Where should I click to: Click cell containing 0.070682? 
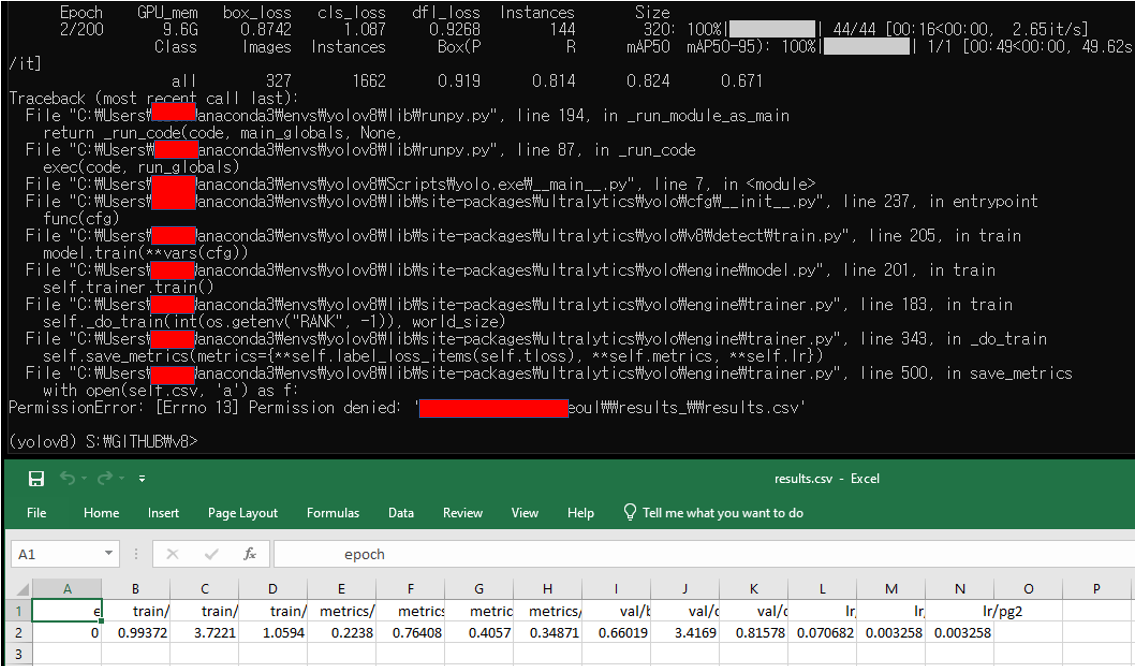pyautogui.click(x=822, y=633)
